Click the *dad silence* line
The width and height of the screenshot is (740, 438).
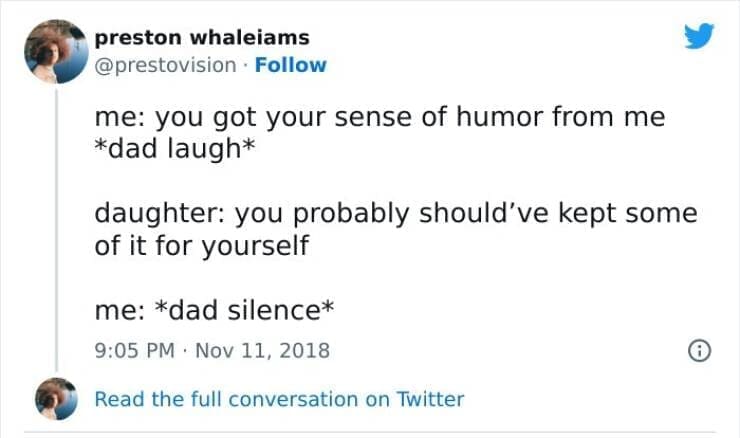(214, 311)
